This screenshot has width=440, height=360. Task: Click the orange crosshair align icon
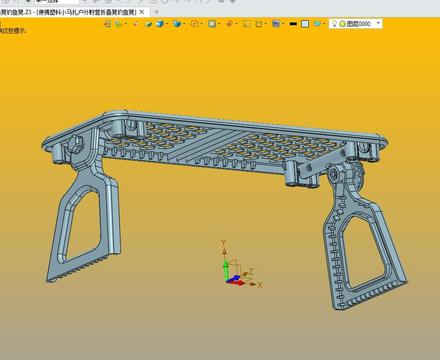[x=229, y=24]
